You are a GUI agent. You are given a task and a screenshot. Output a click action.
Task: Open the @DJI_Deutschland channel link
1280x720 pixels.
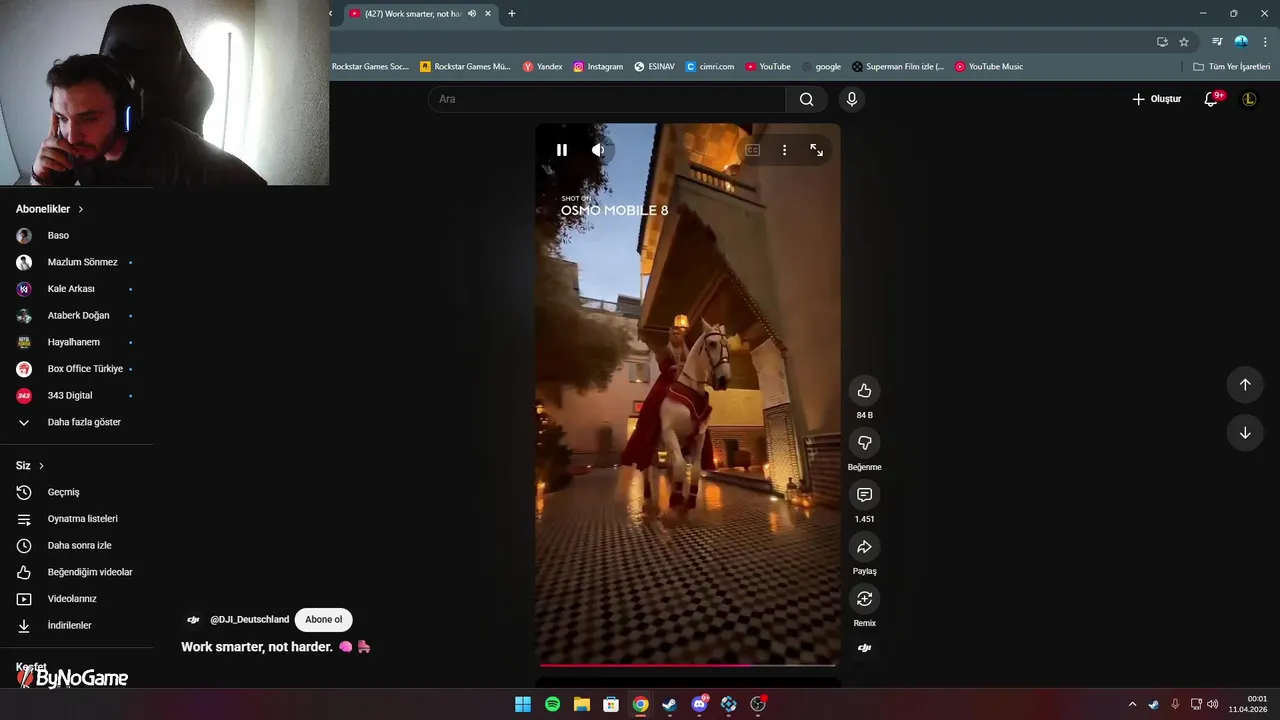pyautogui.click(x=249, y=620)
